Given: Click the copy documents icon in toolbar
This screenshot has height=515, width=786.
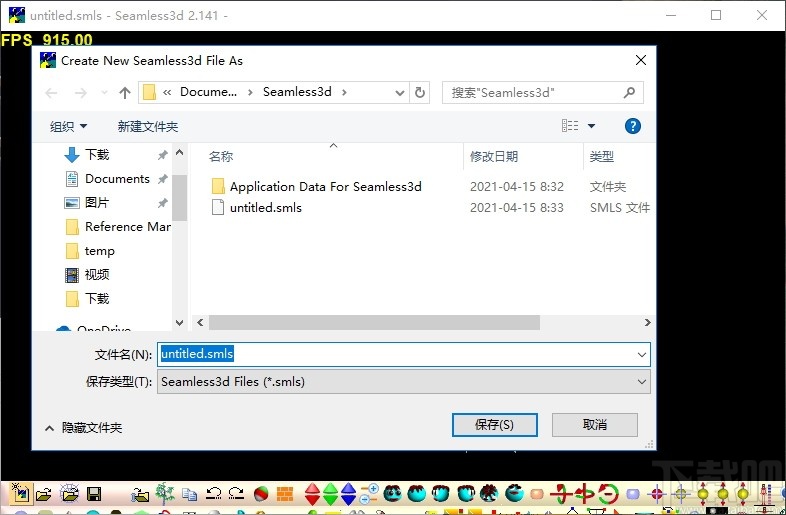Looking at the screenshot, I should click(x=189, y=495).
